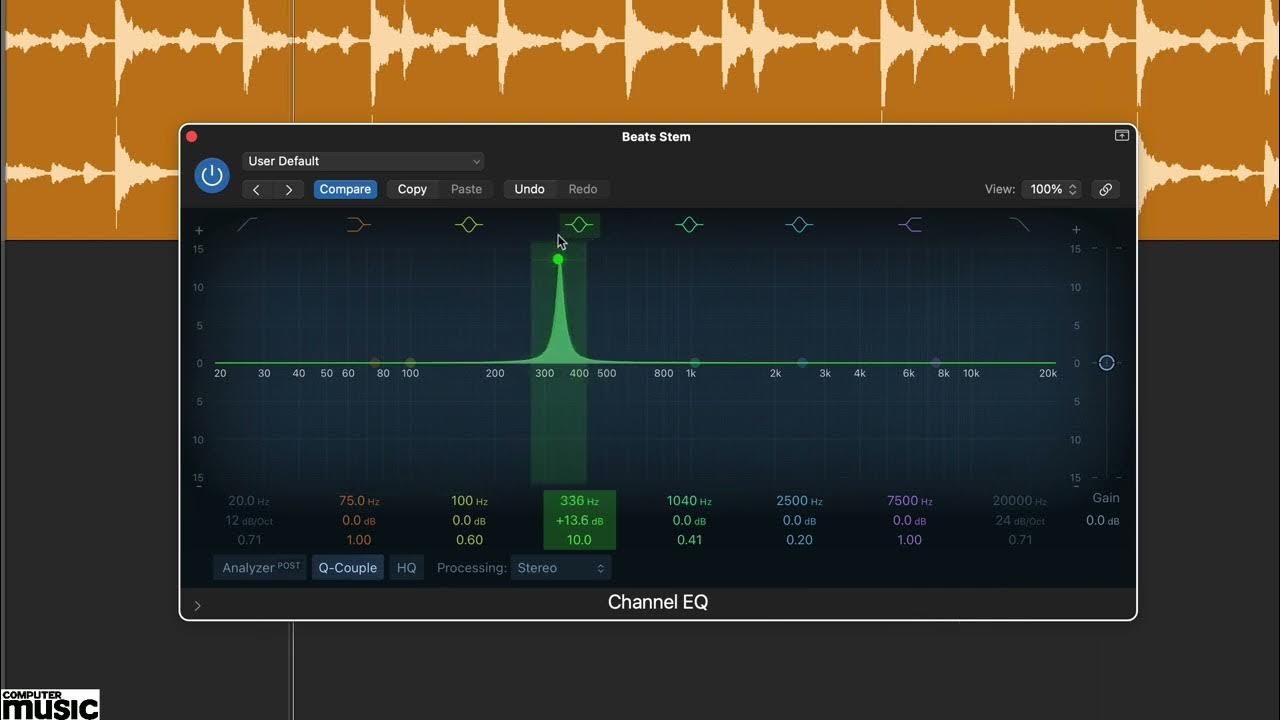Click the 0.60 Q value
The width and height of the screenshot is (1280, 720).
[x=469, y=540]
